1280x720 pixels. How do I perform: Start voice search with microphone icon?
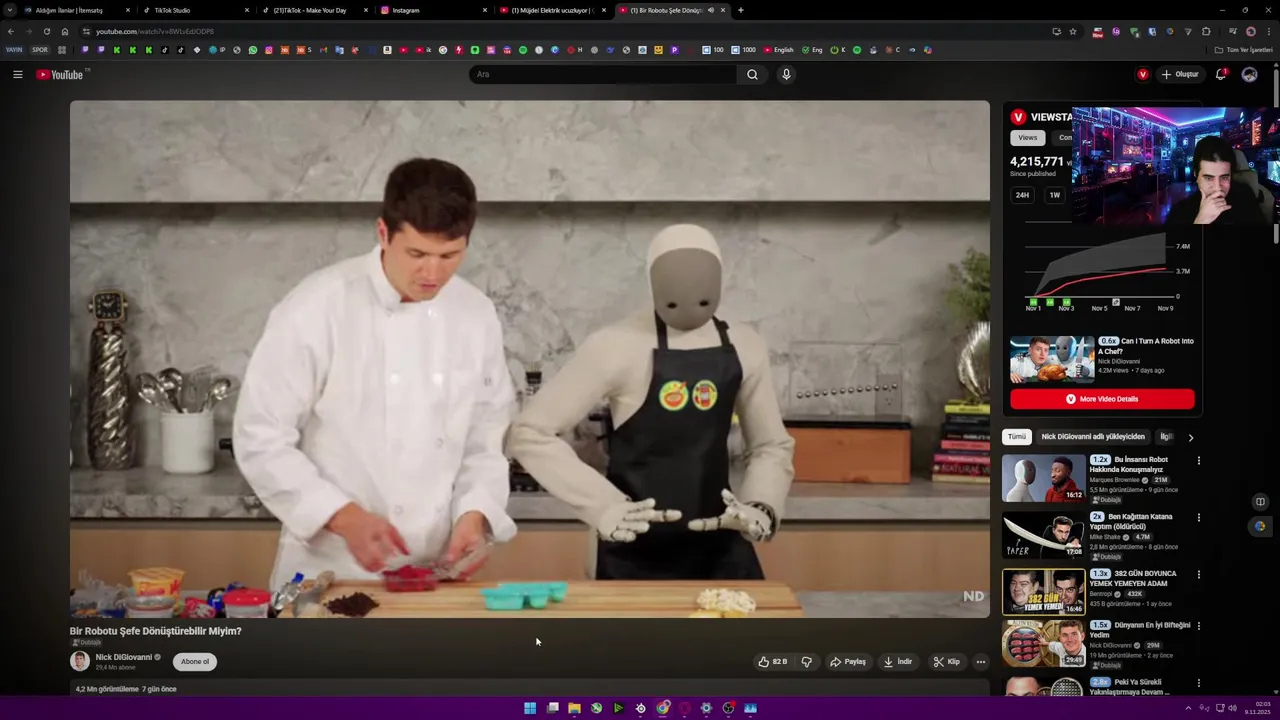pyautogui.click(x=786, y=74)
